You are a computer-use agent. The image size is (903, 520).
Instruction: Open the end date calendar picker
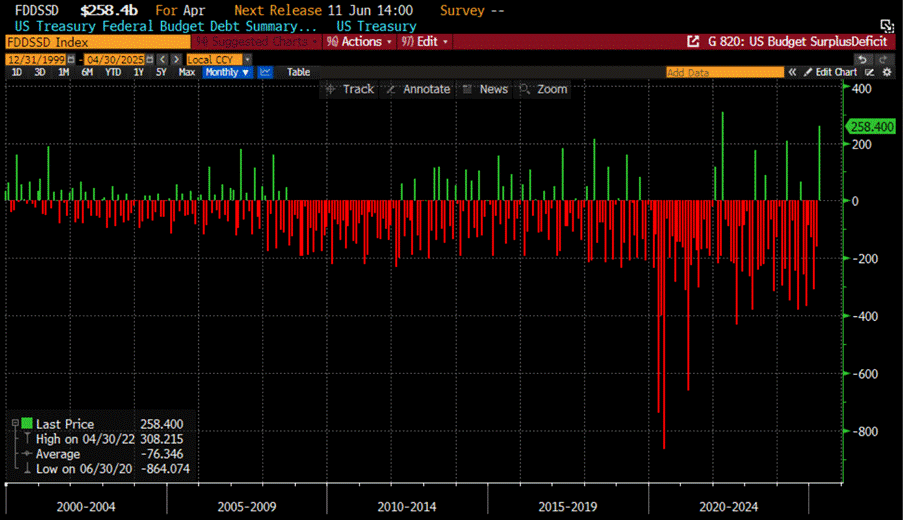click(x=150, y=59)
